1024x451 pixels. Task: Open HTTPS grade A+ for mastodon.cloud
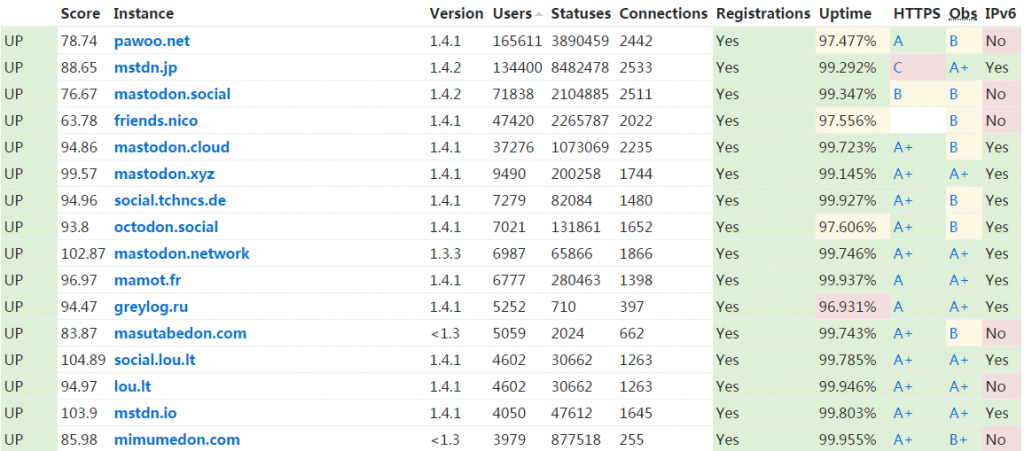tap(903, 148)
